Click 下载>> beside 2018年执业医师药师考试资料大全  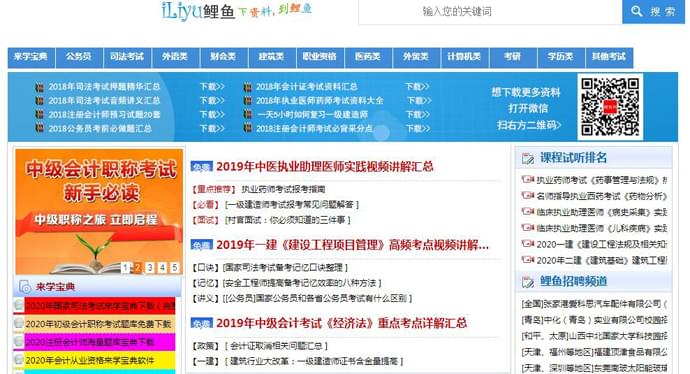pos(419,101)
